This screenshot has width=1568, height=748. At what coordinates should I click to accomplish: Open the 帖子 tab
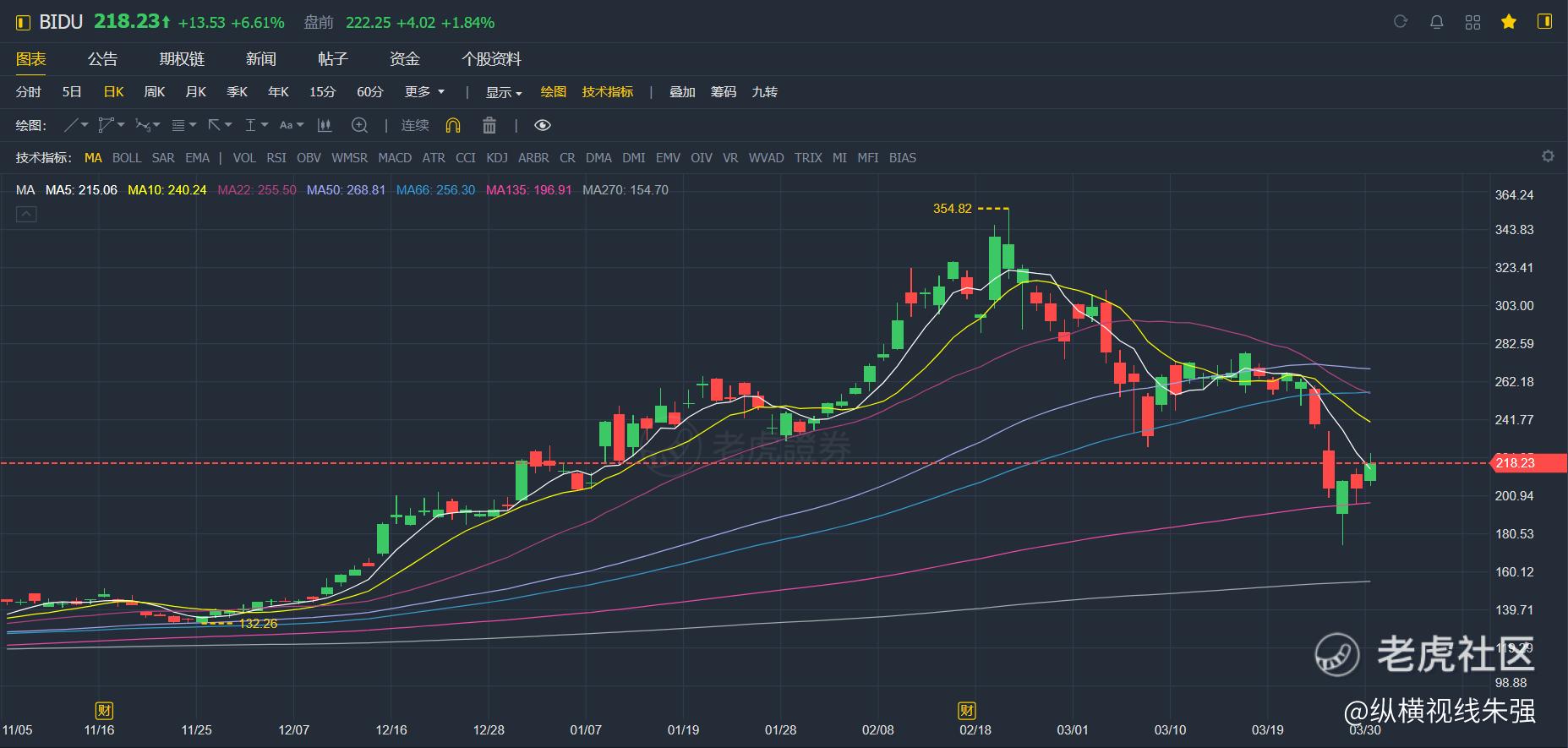point(332,59)
